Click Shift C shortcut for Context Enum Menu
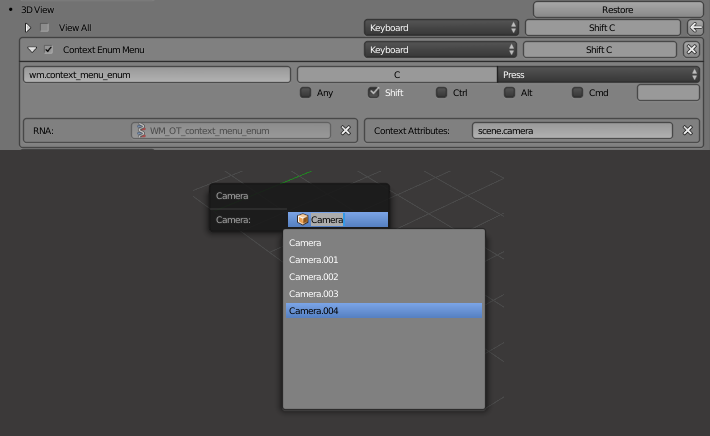This screenshot has width=710, height=436. click(x=600, y=50)
